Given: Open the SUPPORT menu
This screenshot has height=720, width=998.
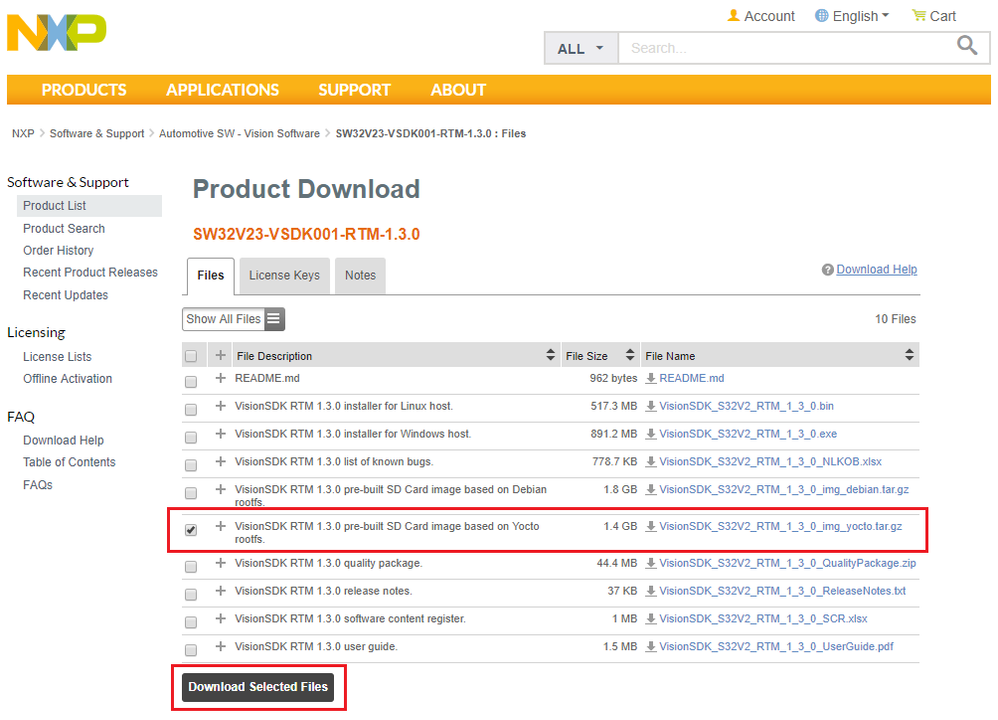Looking at the screenshot, I should click(x=355, y=90).
